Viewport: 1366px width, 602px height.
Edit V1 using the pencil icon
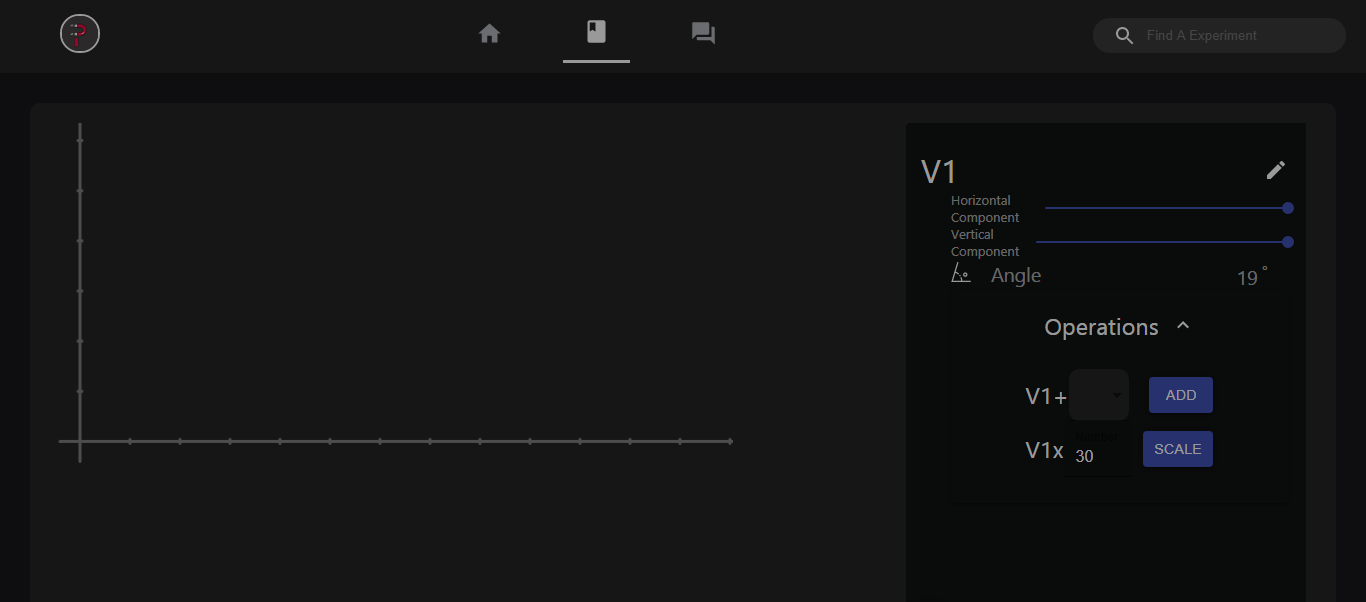[x=1275, y=170]
